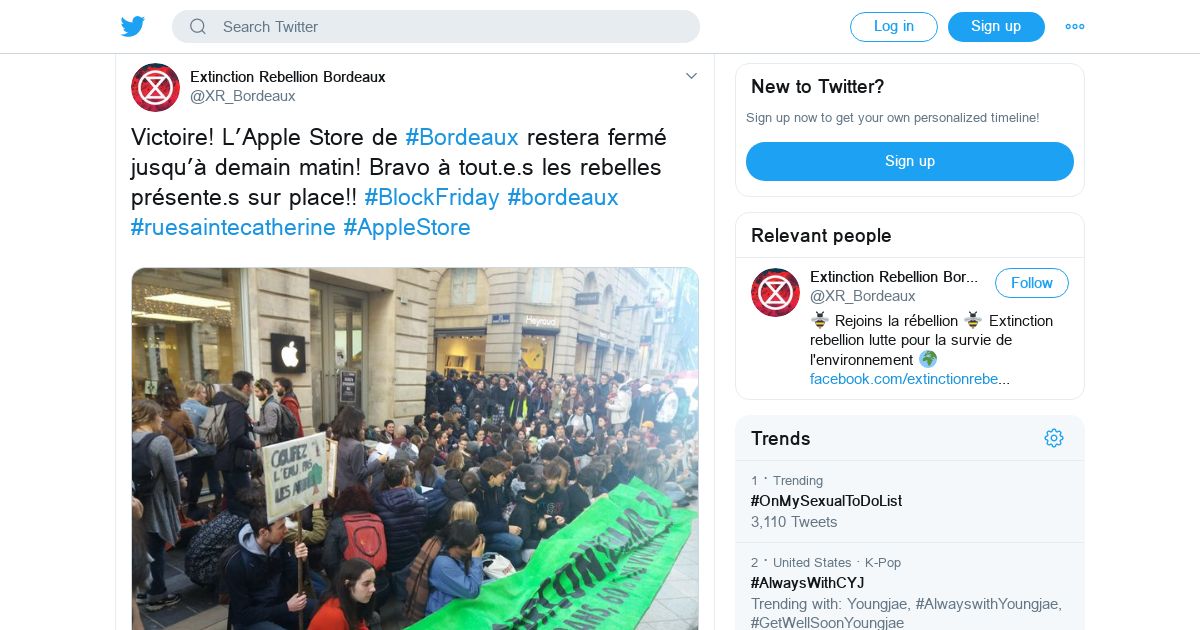This screenshot has width=1200, height=630.
Task: Expand the tweet options chevron
Action: click(x=691, y=76)
